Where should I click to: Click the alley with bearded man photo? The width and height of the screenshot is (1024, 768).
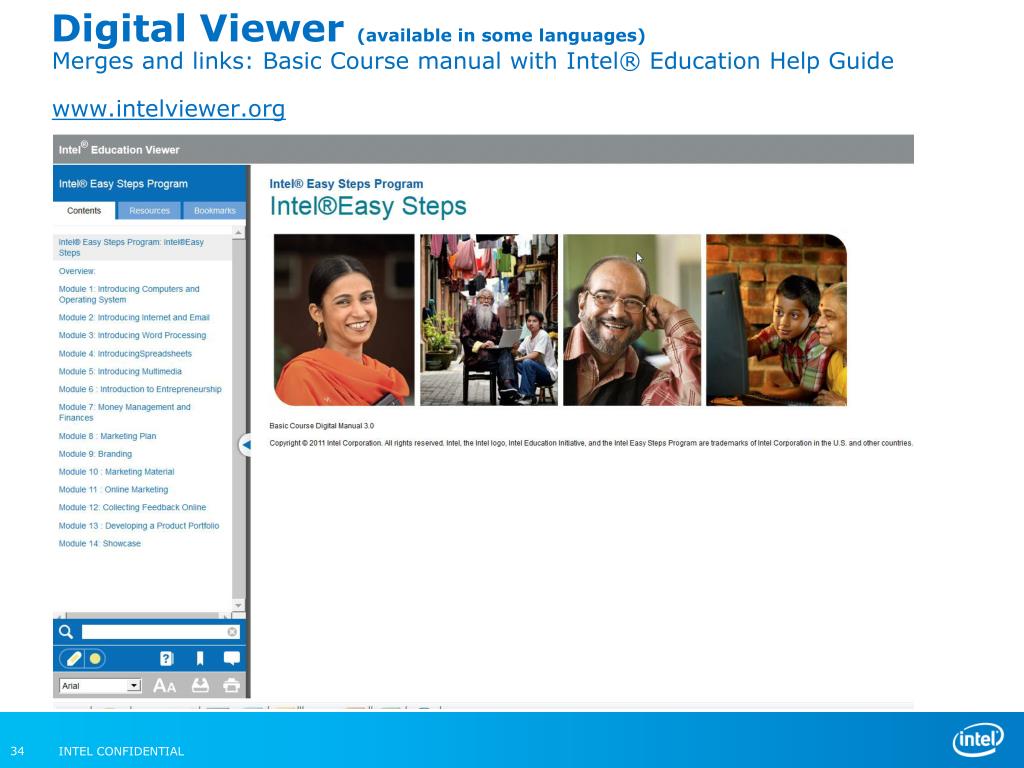coord(489,320)
